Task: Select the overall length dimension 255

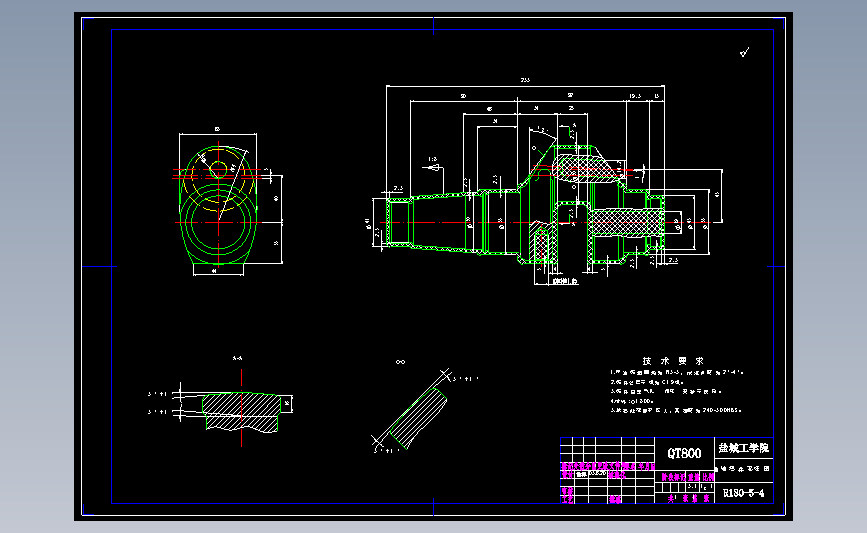Action: 525,80
